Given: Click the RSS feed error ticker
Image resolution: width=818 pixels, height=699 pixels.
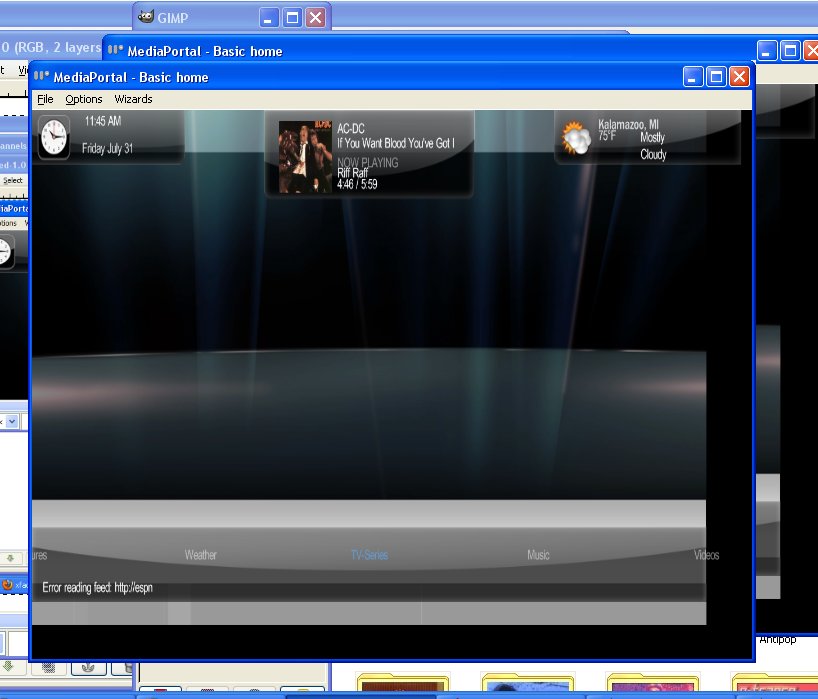Looking at the screenshot, I should click(97, 588).
